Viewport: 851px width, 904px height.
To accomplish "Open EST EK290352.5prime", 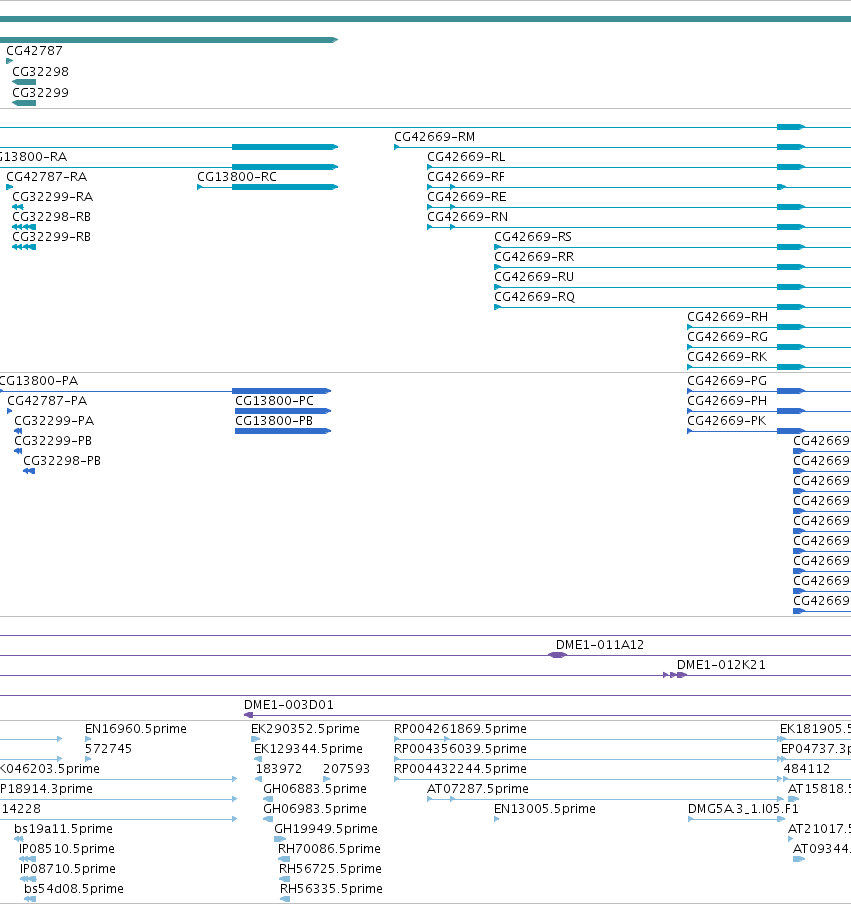I will (305, 729).
